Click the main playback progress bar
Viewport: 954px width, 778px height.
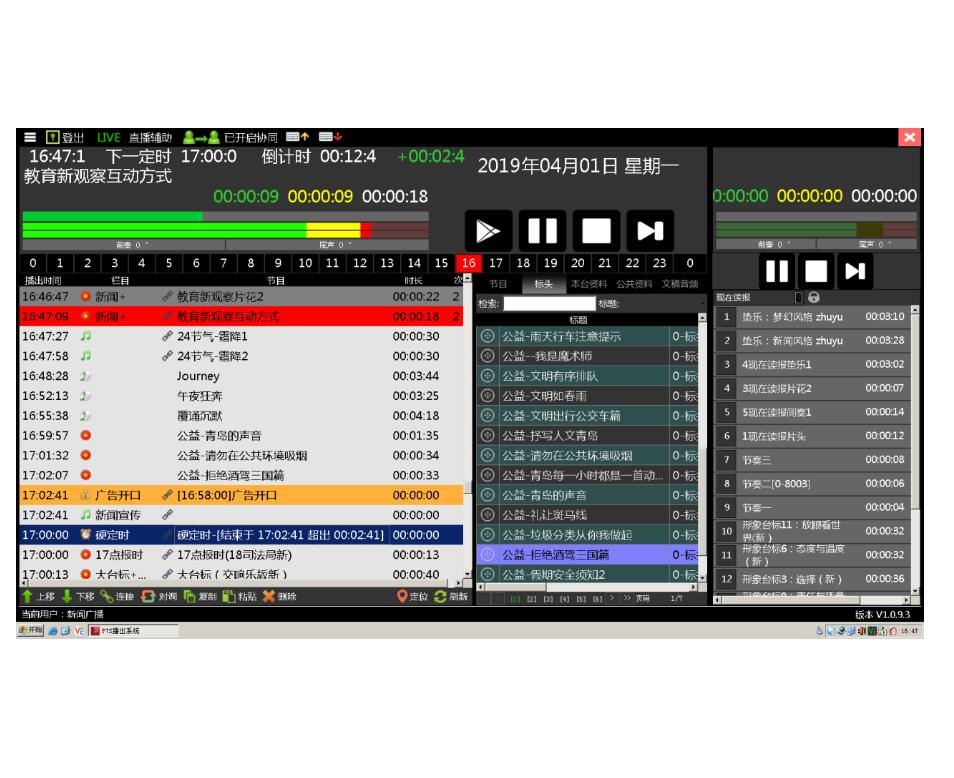click(225, 216)
